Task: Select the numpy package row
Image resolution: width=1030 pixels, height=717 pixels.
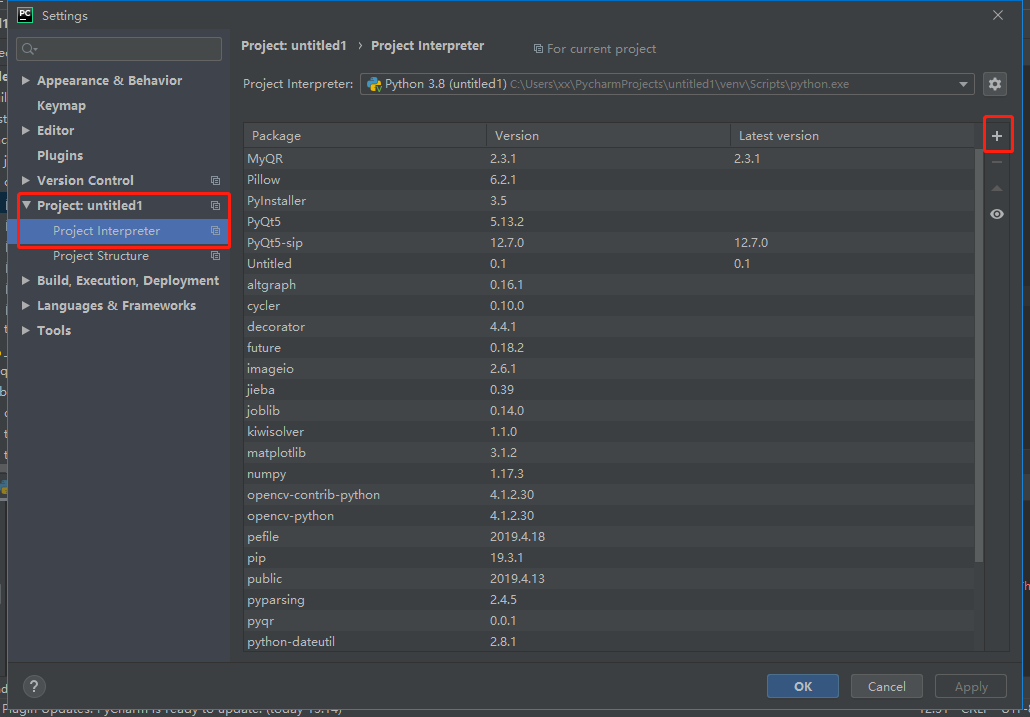Action: 609,473
